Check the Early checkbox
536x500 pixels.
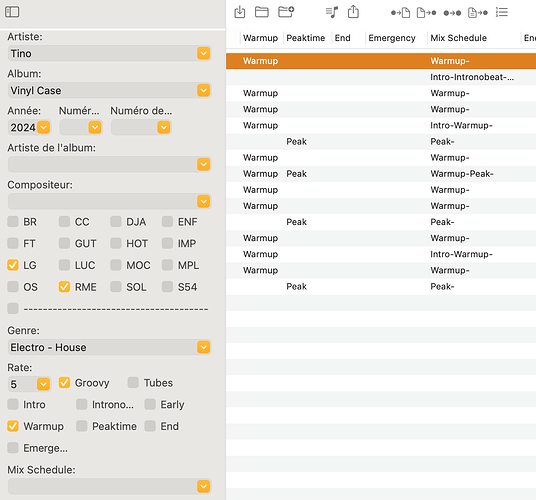click(x=150, y=404)
